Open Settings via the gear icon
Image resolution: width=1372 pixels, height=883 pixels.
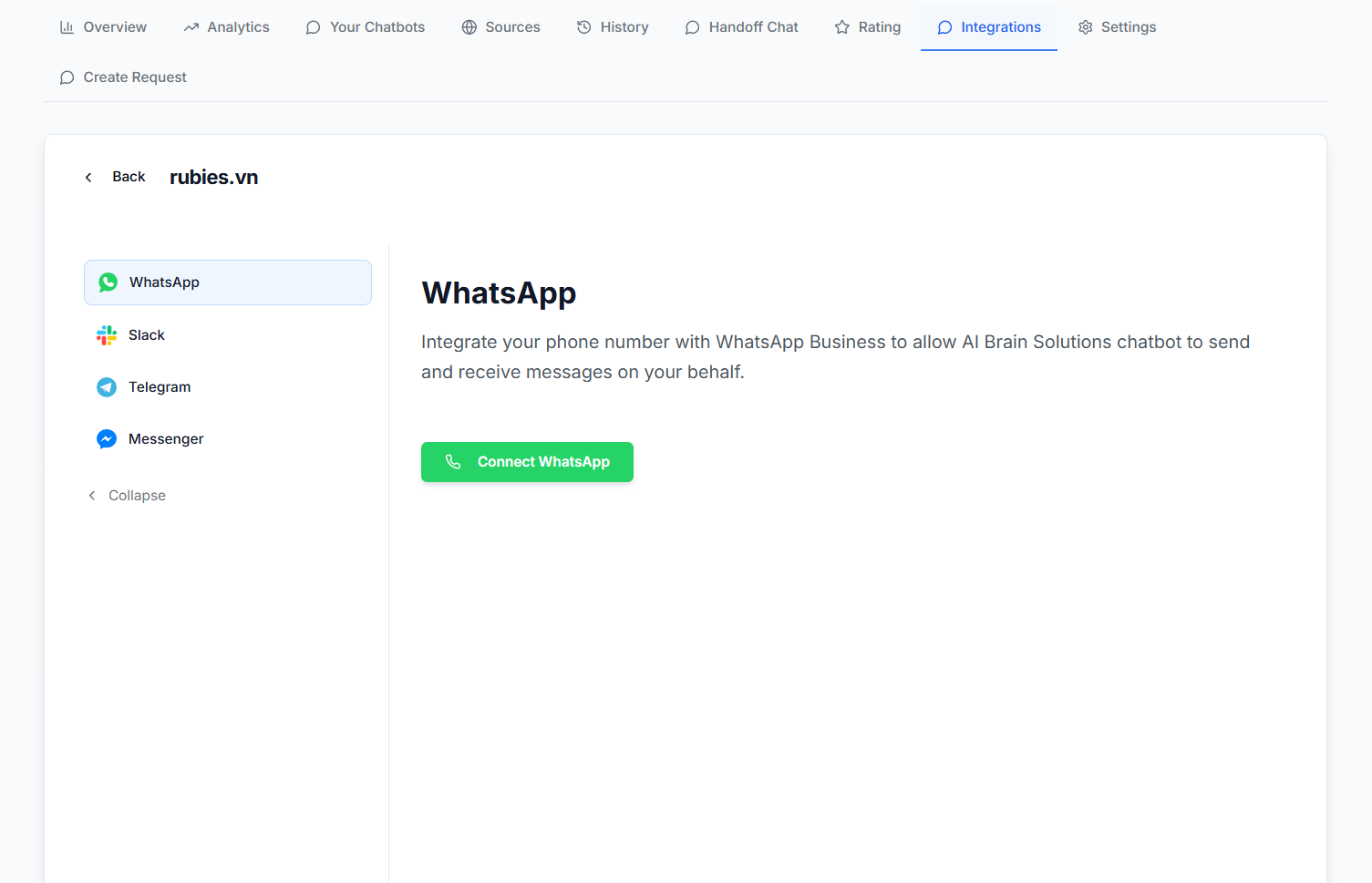pyautogui.click(x=1086, y=27)
